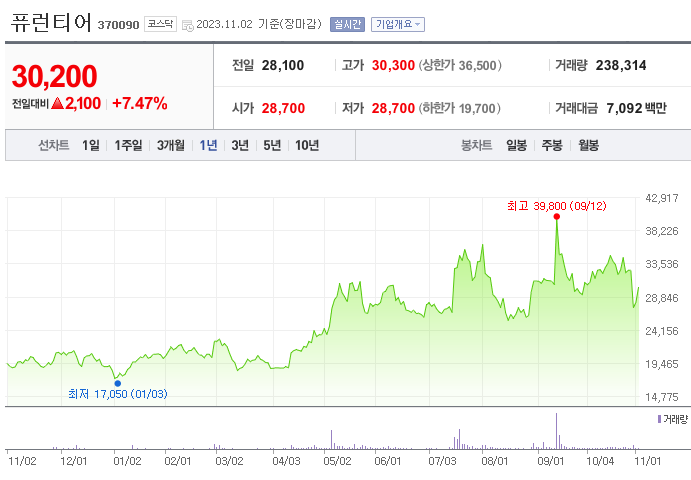Click the tallest volume bar near 09/12
Image resolution: width=691 pixels, height=480 pixels.
tap(556, 431)
